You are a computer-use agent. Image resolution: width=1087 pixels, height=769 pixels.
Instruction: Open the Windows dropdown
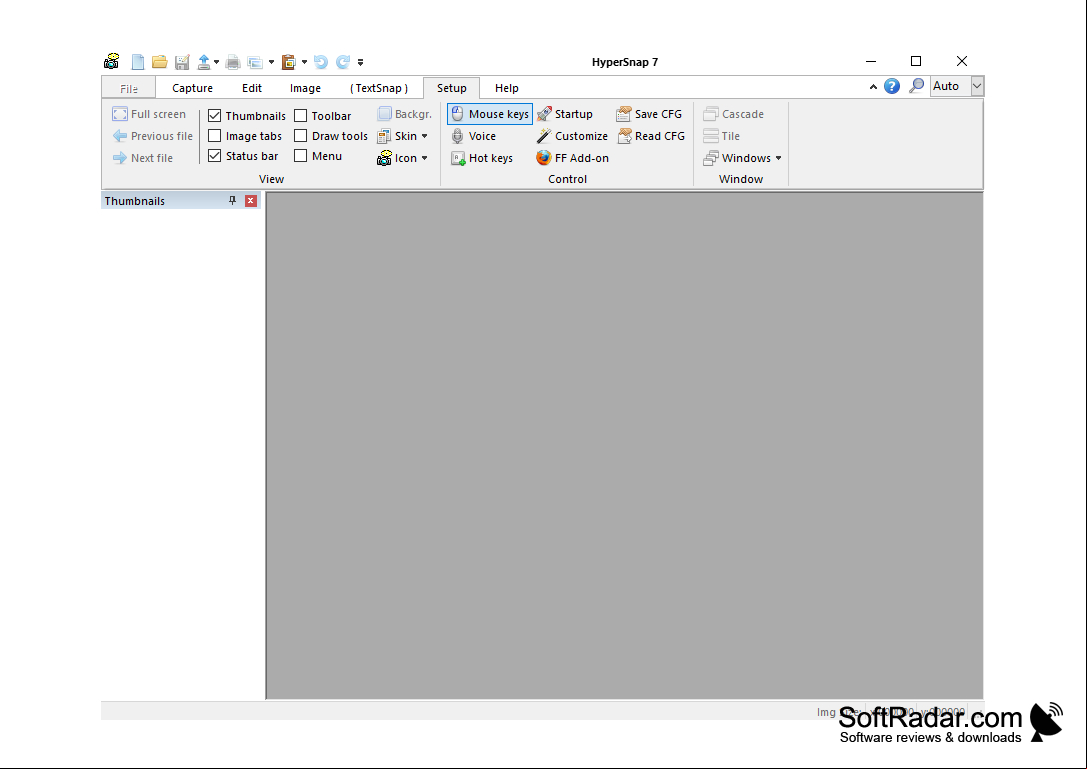(742, 158)
